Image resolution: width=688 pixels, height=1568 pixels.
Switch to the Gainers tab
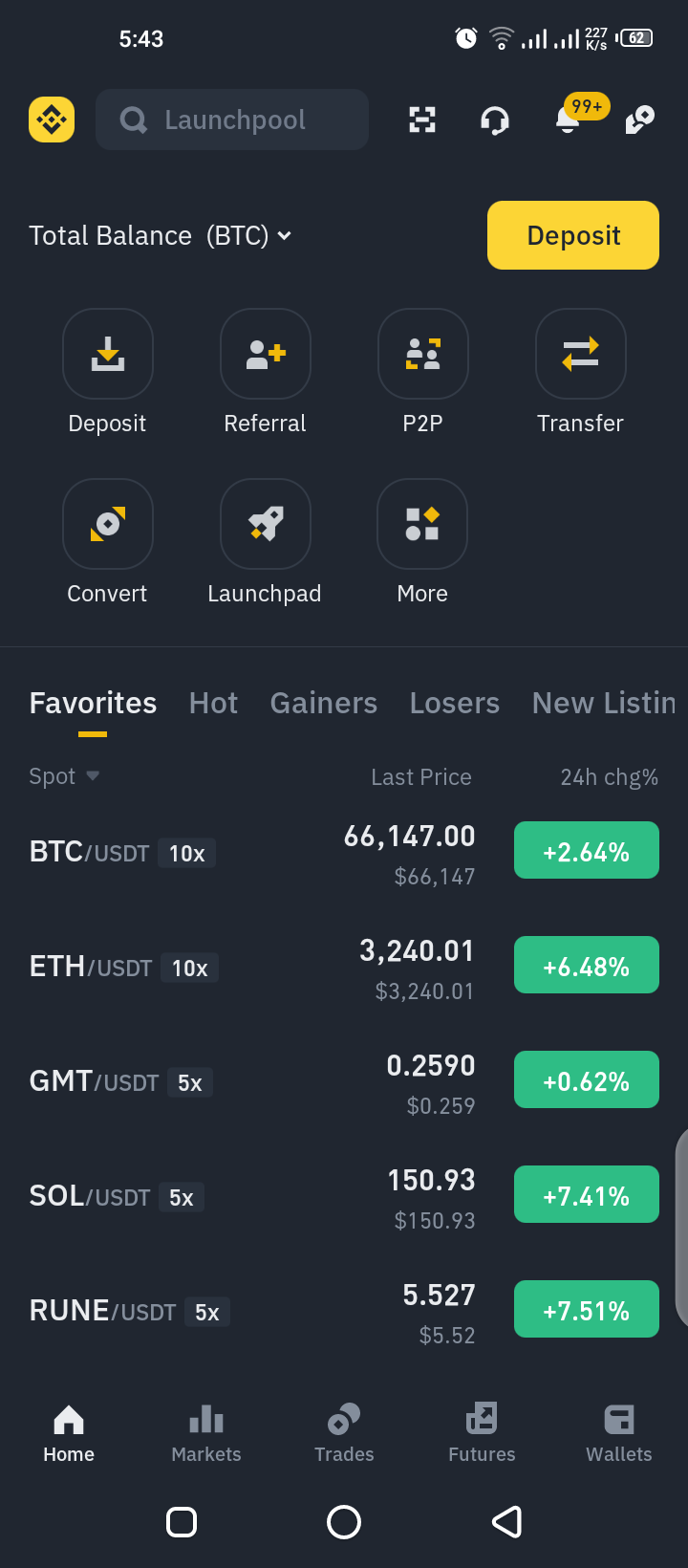[324, 703]
